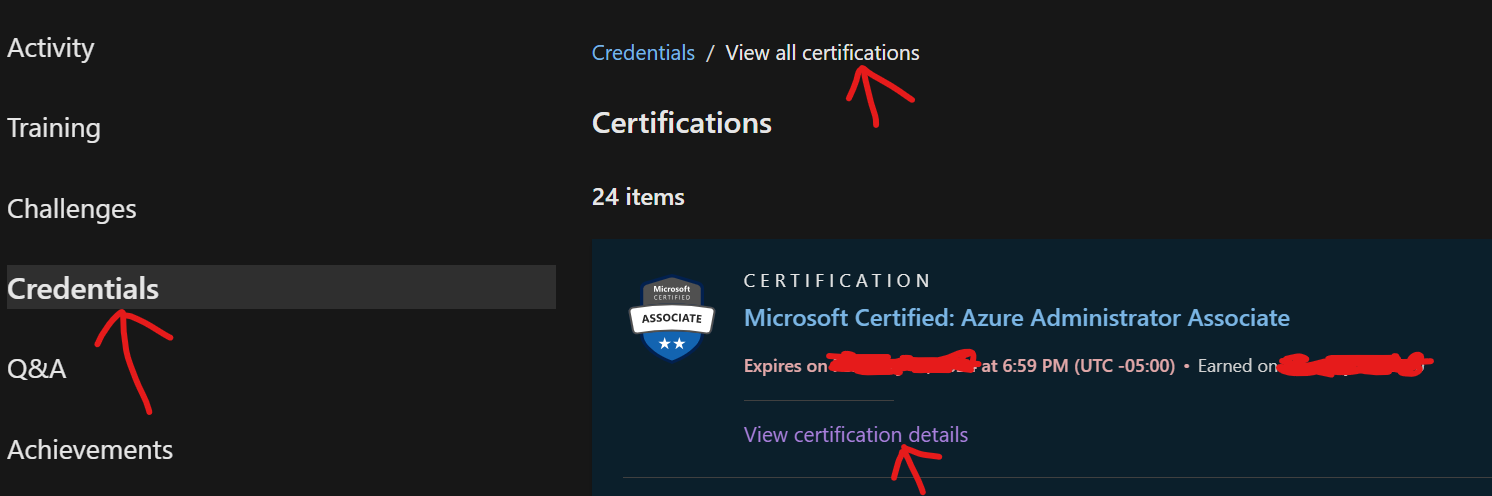This screenshot has height=496, width=1492.
Task: Click the Credentials breadcrumb link
Action: coord(643,53)
